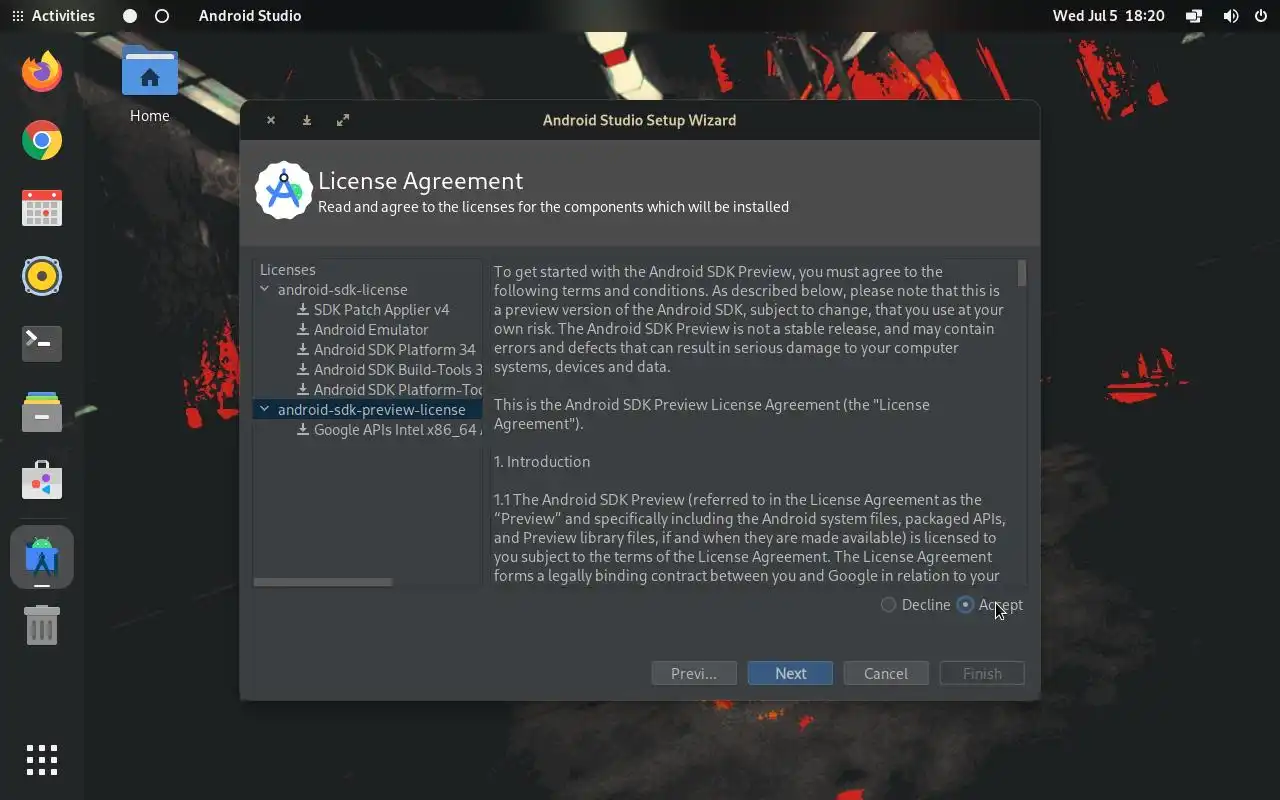Launch Terminal from the dock
This screenshot has height=800, width=1280.
click(x=42, y=343)
